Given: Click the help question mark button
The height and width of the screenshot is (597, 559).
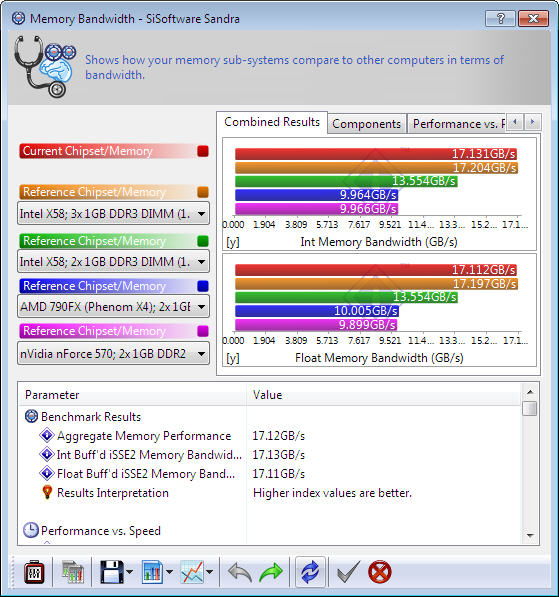Looking at the screenshot, I should coord(501,18).
